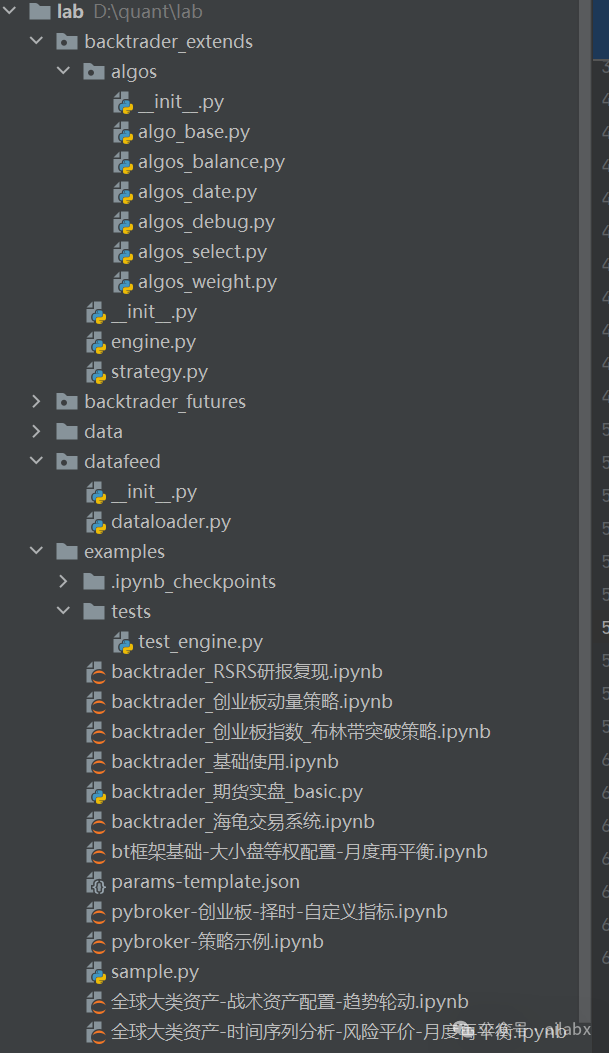The image size is (609, 1053).
Task: Click the lab root folder icon
Action: click(x=40, y=11)
